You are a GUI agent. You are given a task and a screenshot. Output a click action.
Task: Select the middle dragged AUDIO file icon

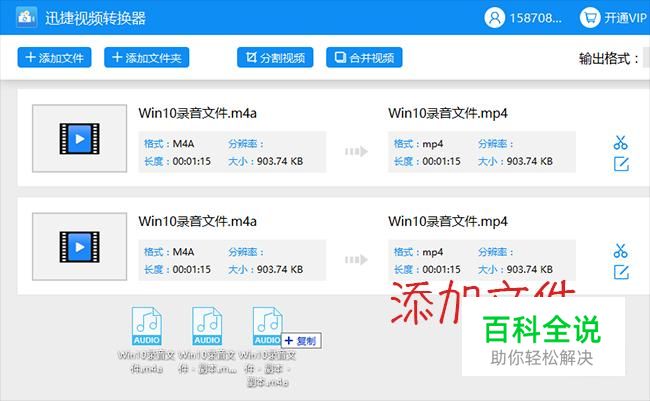point(207,326)
